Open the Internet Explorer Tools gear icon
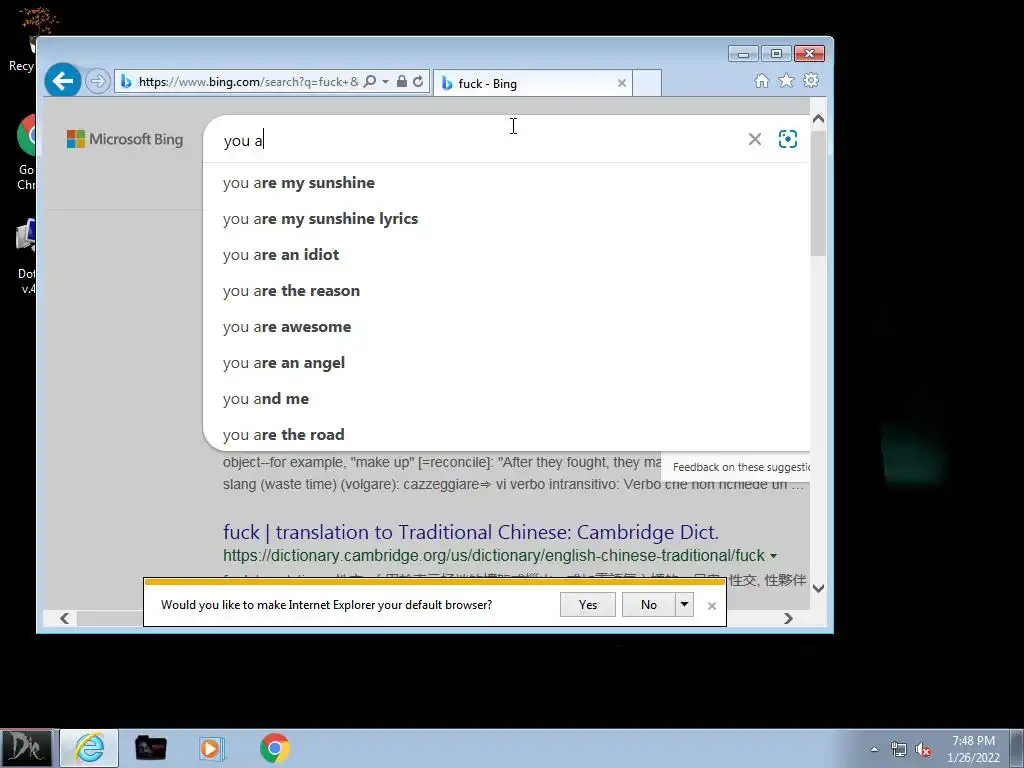The height and width of the screenshot is (768, 1024). coord(811,80)
